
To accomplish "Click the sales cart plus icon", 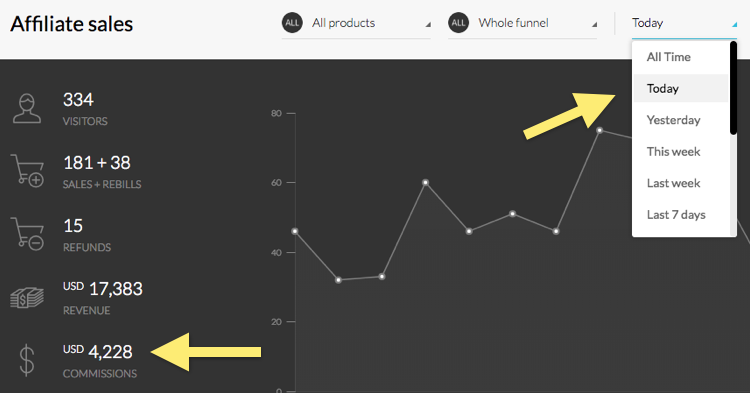I will [27, 170].
